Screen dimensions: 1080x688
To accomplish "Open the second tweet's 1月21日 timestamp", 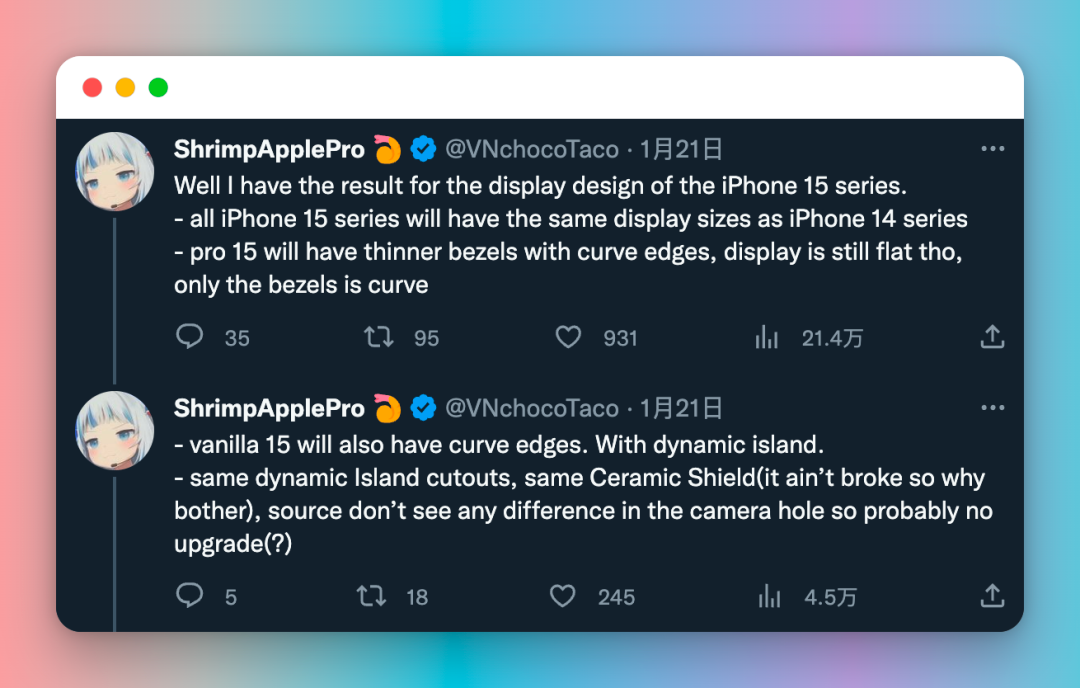I will click(681, 409).
